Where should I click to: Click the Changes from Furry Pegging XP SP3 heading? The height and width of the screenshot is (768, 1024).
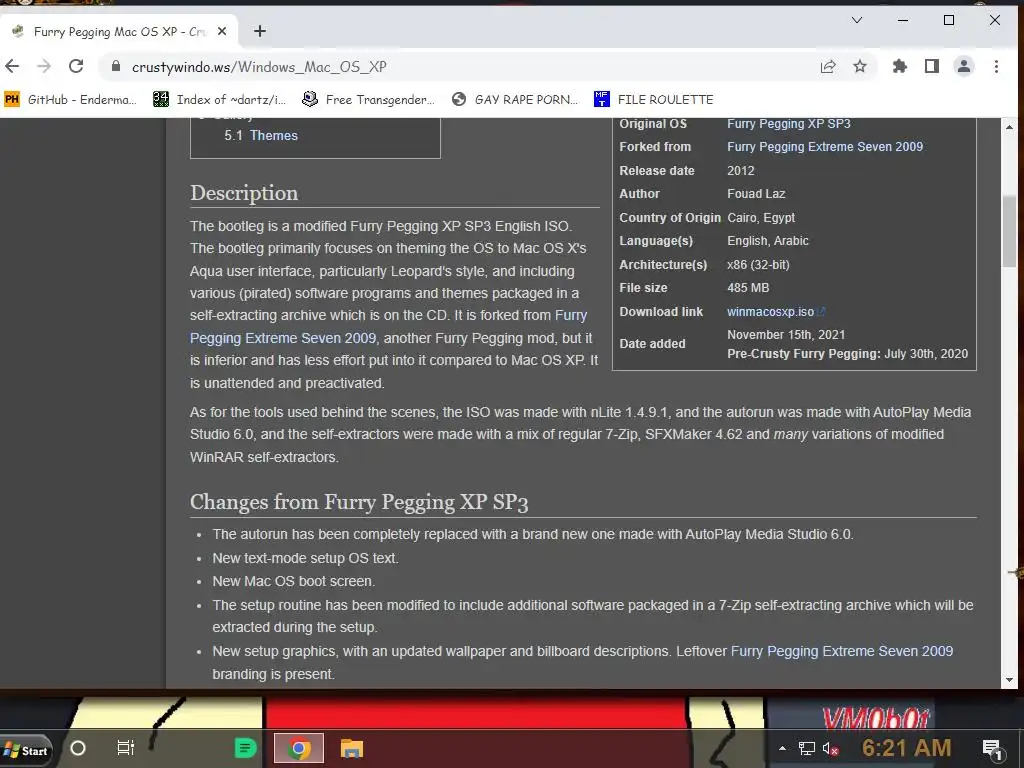point(359,502)
